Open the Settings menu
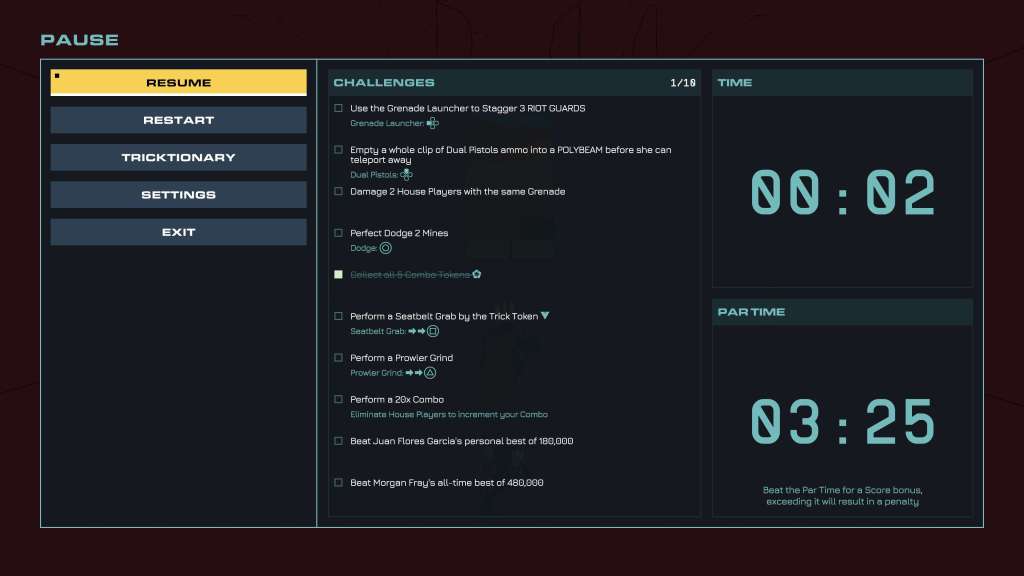 178,195
